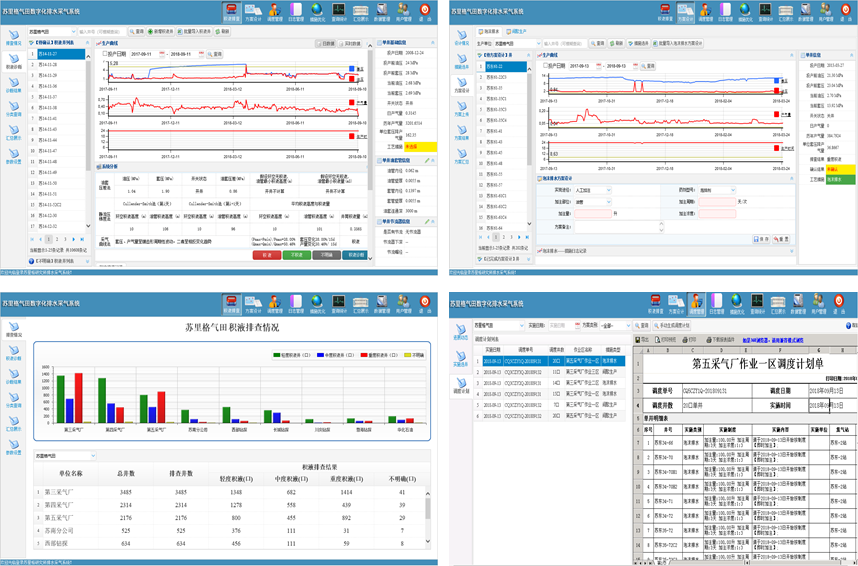Click 保存 in the 泡沫排水方案设计 form
The height and width of the screenshot is (566, 858).
pyautogui.click(x=761, y=239)
